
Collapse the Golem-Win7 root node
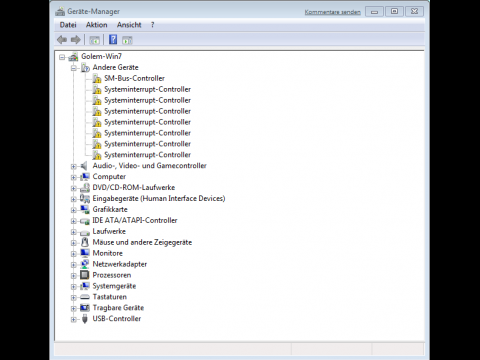(x=62, y=57)
